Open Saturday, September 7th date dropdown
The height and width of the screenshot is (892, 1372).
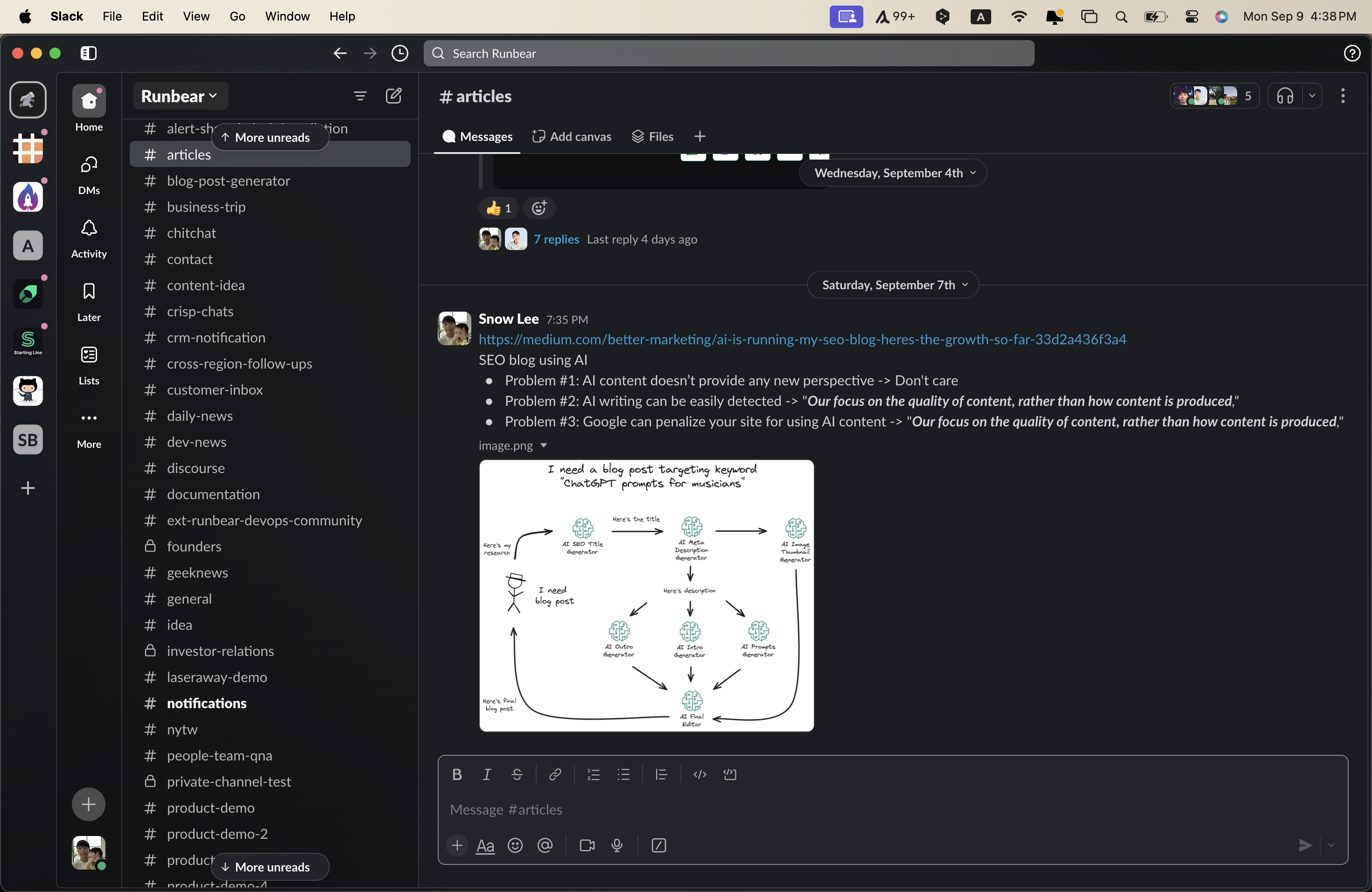point(892,285)
